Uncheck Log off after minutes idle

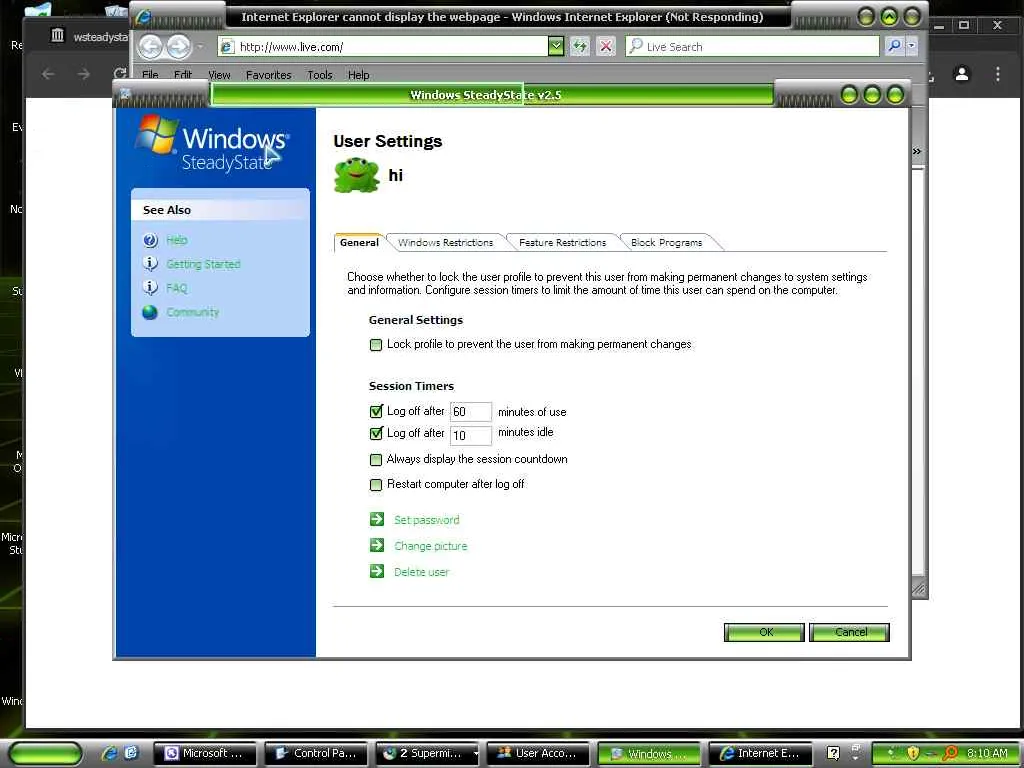point(376,433)
